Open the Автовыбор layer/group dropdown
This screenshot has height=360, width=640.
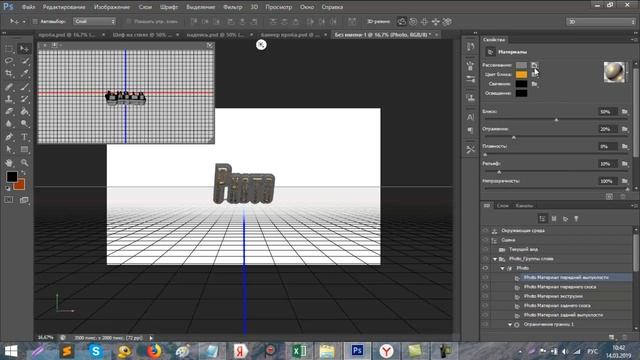(95, 21)
